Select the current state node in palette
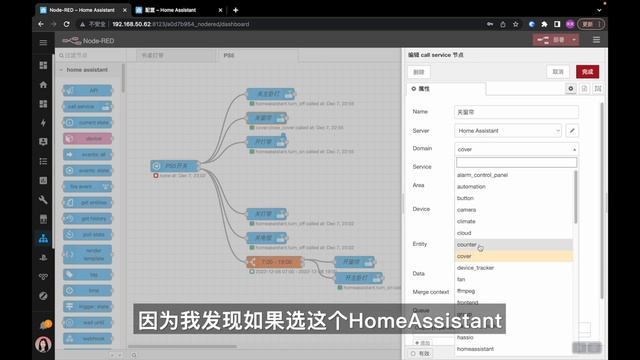Screen dimensions: 640x360 88,122
